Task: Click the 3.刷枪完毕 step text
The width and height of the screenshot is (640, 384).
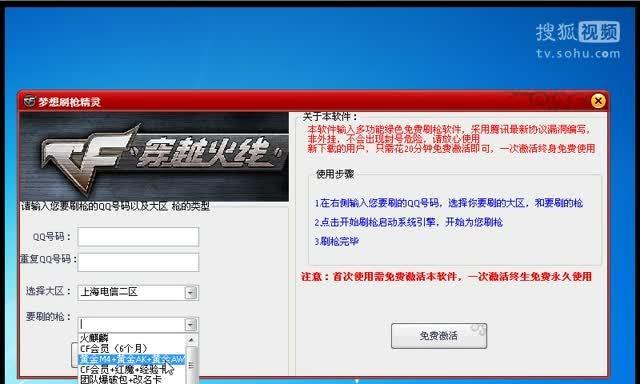Action: point(336,242)
